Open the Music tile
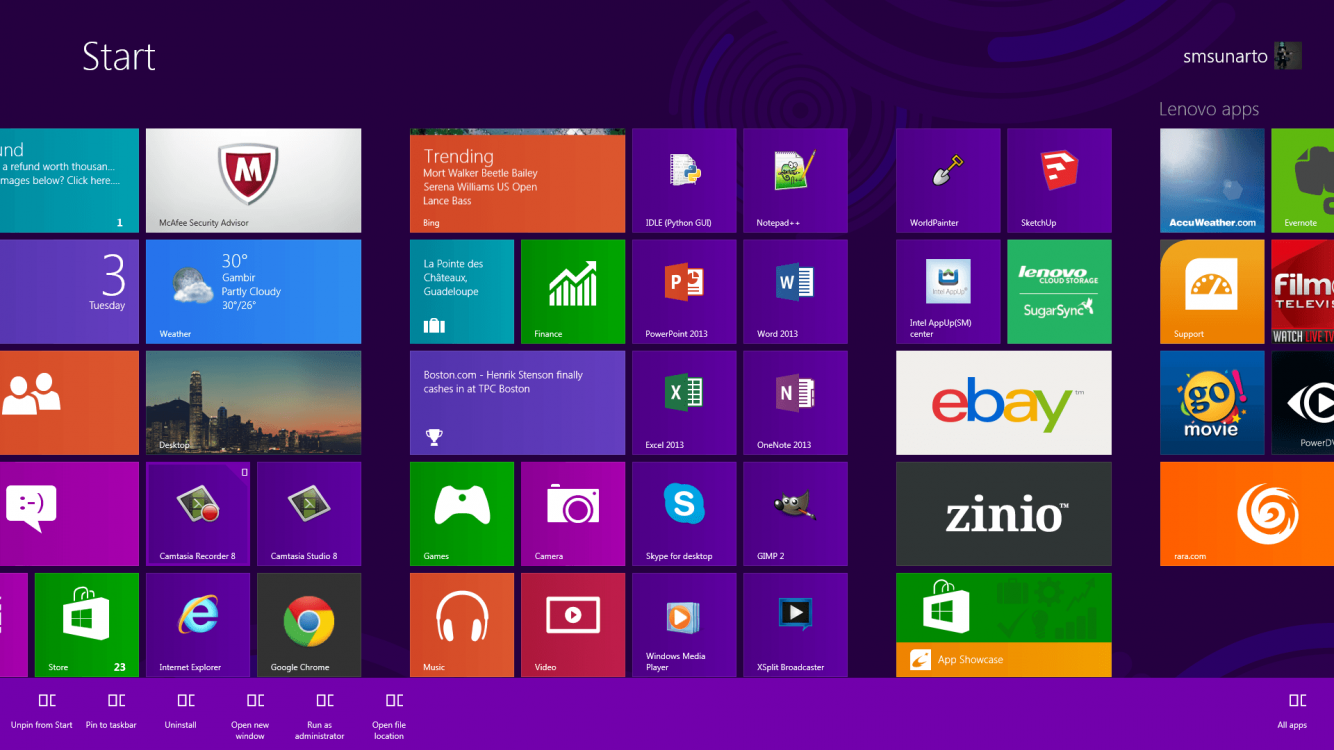The height and width of the screenshot is (750, 1334). tap(462, 625)
